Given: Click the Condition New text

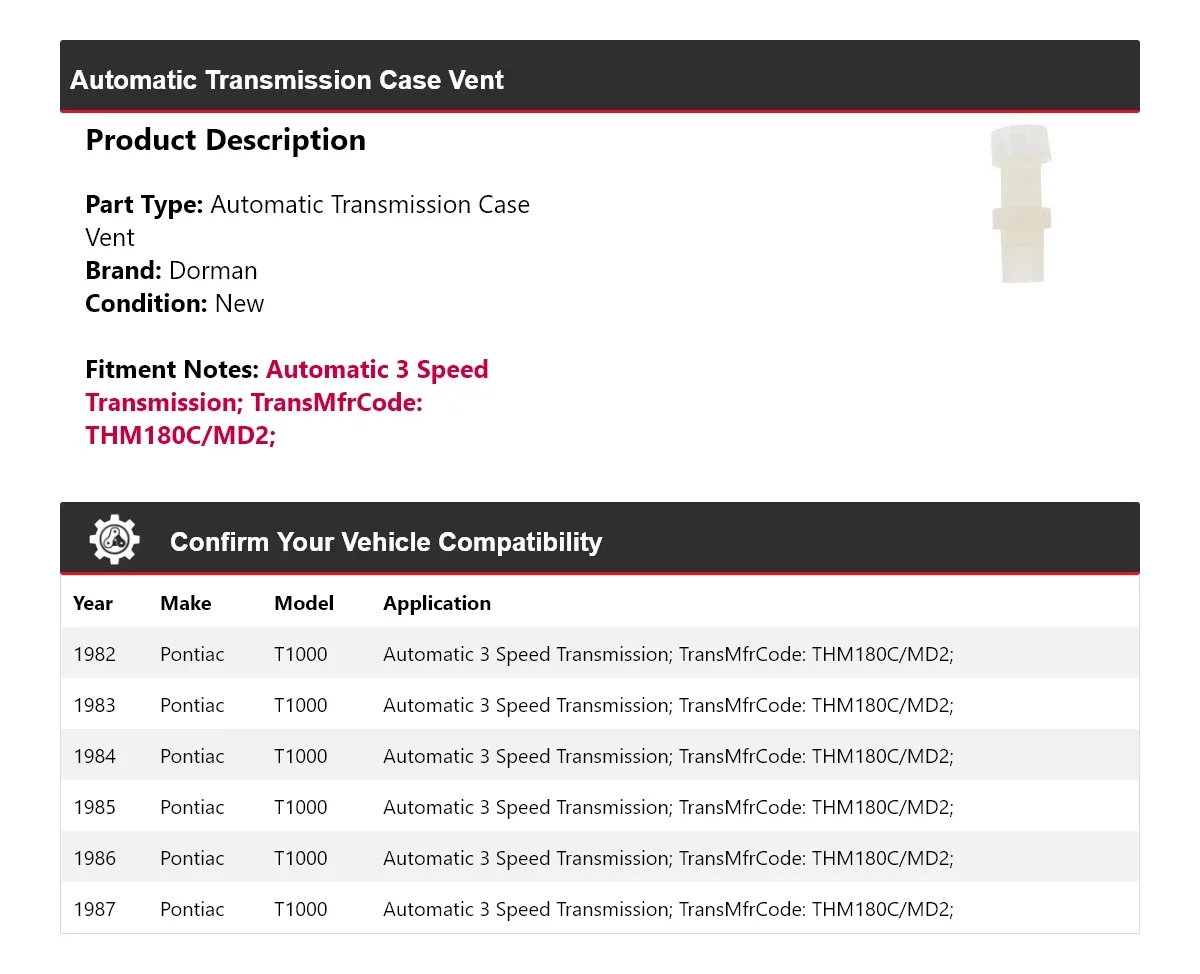Looking at the screenshot, I should point(175,303).
